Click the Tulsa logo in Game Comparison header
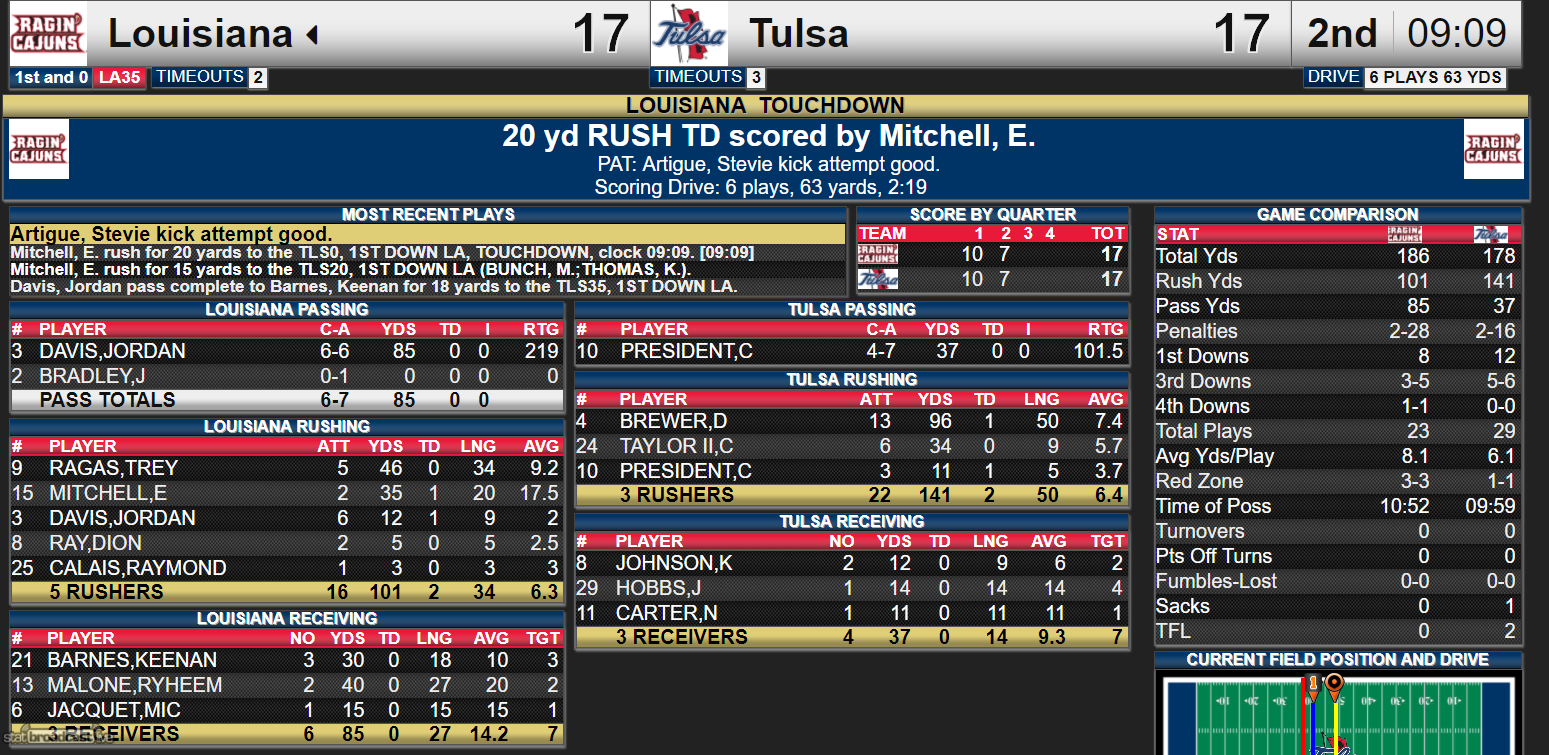 point(1491,234)
